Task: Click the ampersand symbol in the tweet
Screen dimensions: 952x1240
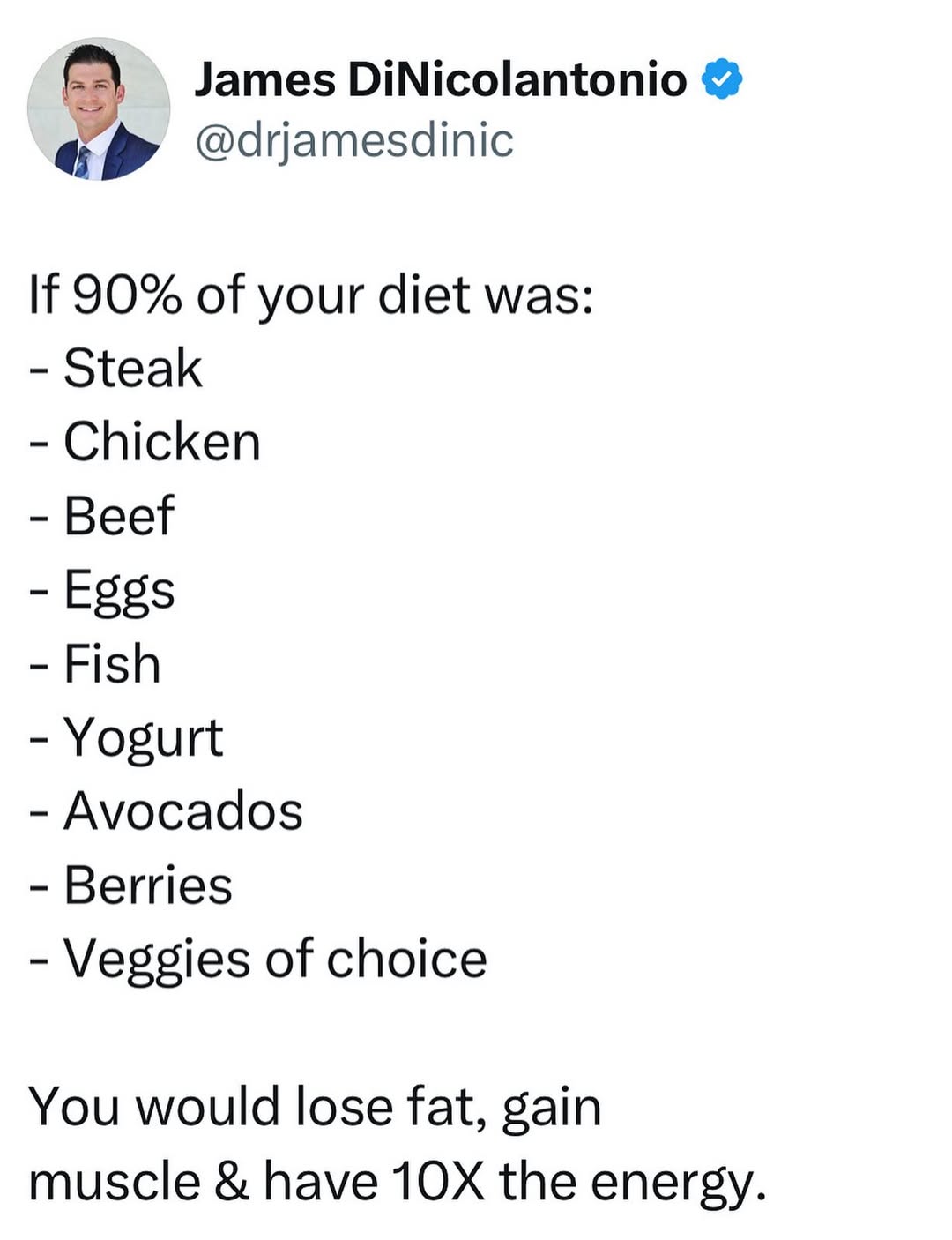Action: 232,1182
